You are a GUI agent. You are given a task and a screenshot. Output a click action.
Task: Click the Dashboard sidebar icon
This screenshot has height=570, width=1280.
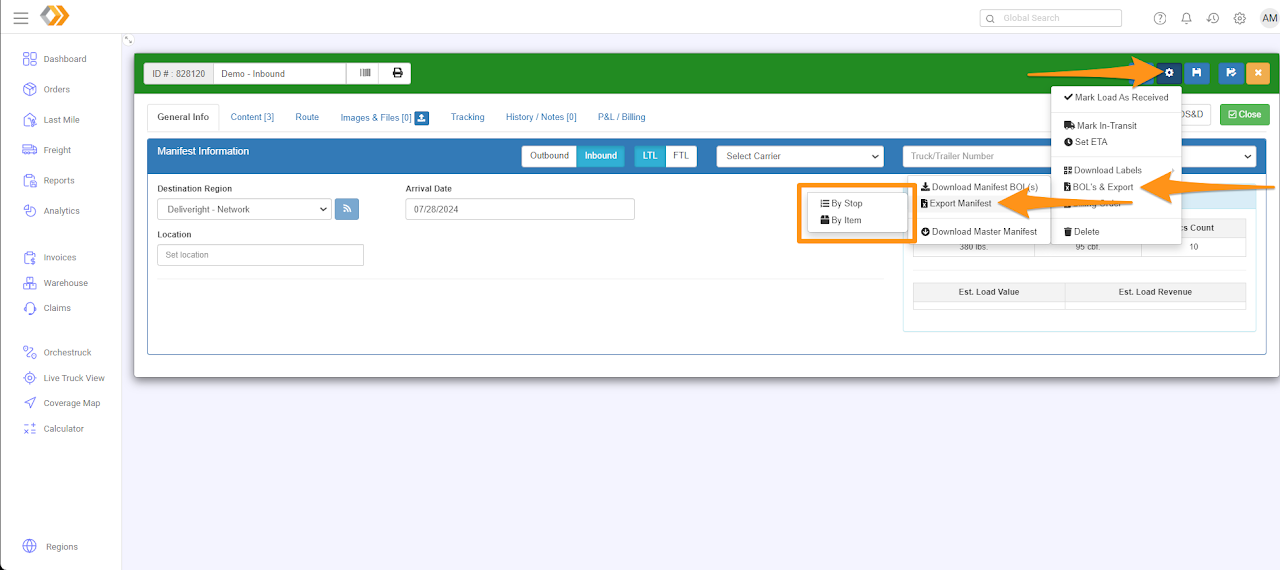pos(30,59)
